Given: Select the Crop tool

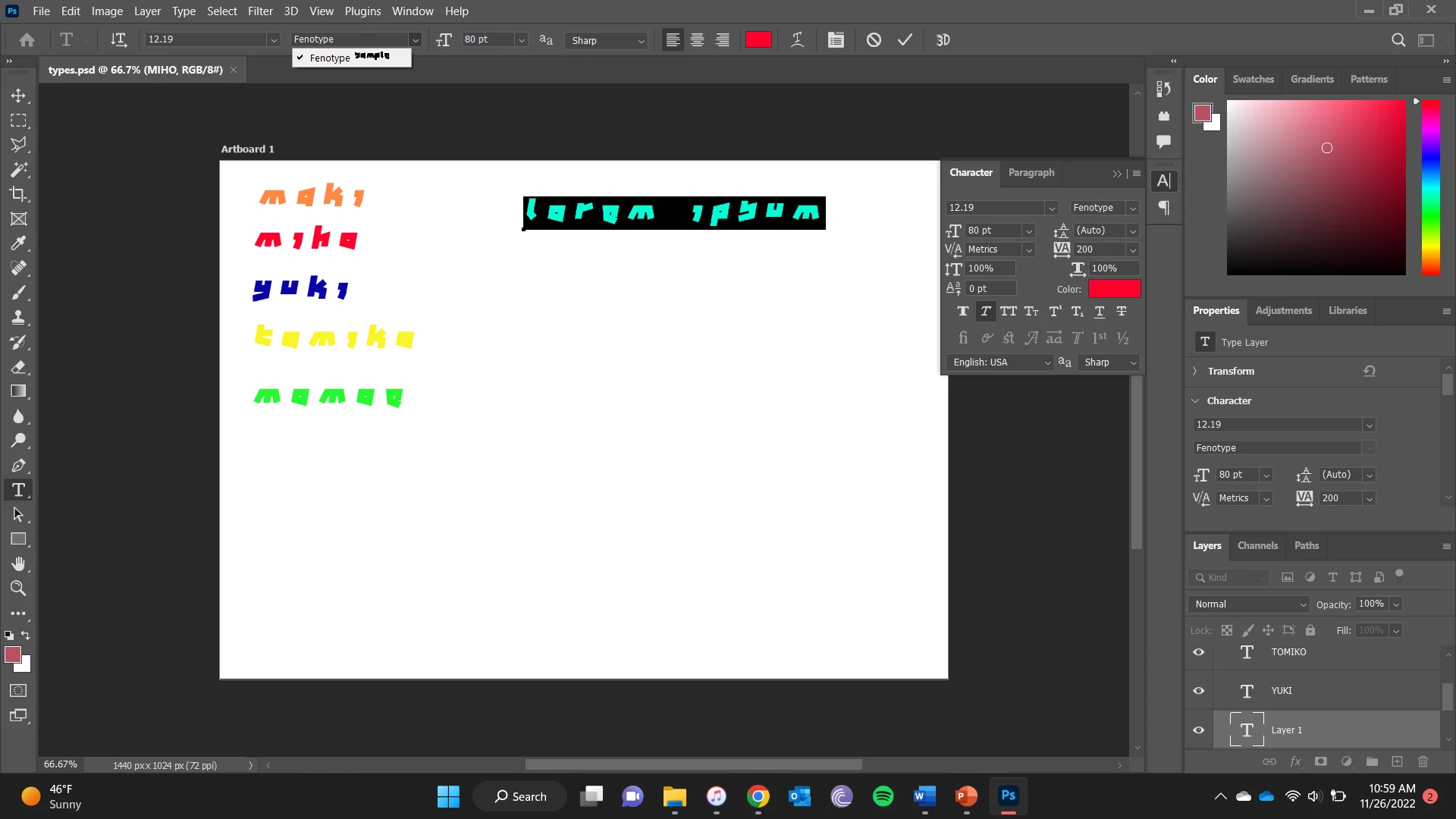Looking at the screenshot, I should click(x=18, y=194).
